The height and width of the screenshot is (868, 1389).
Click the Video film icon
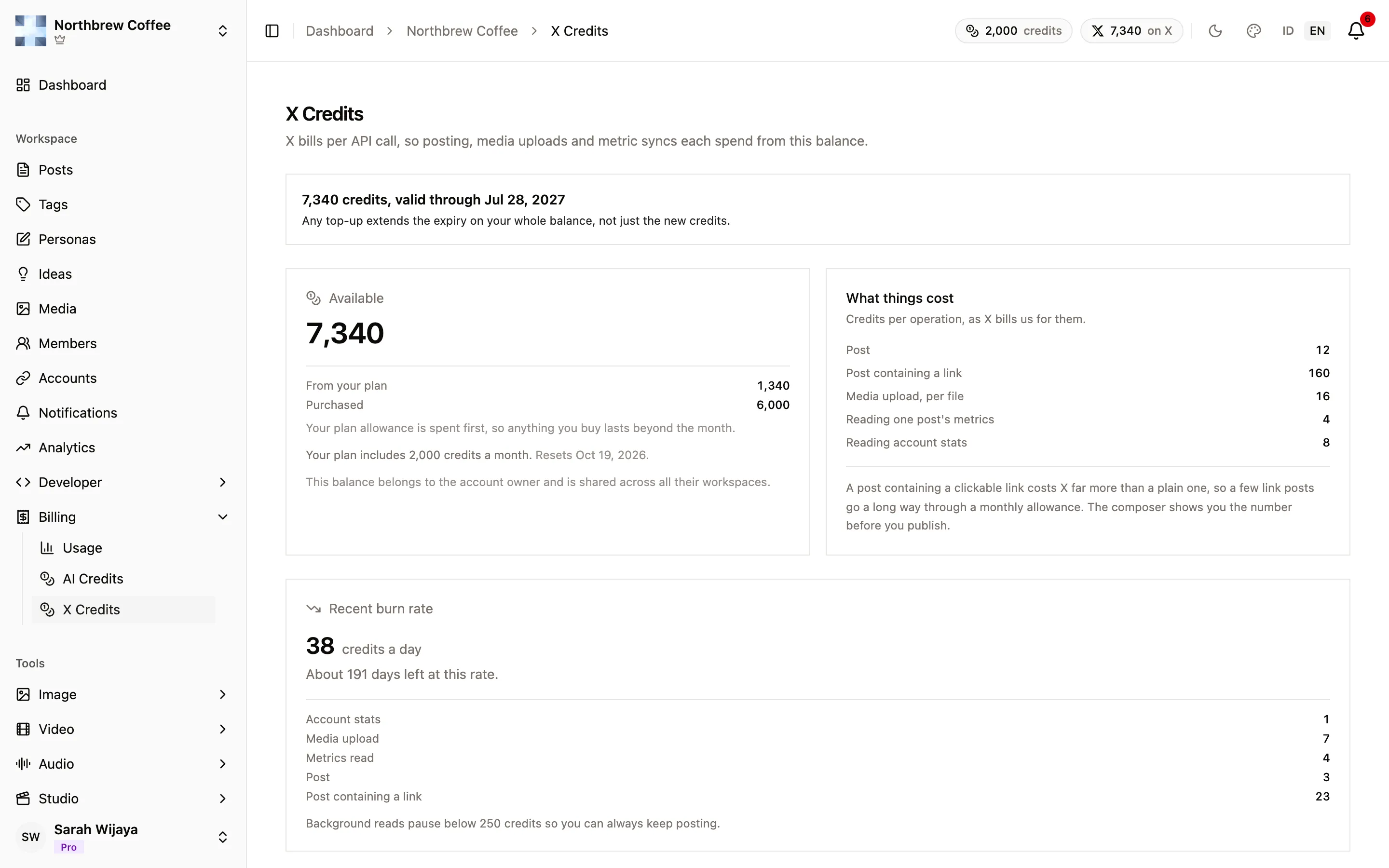tap(23, 729)
